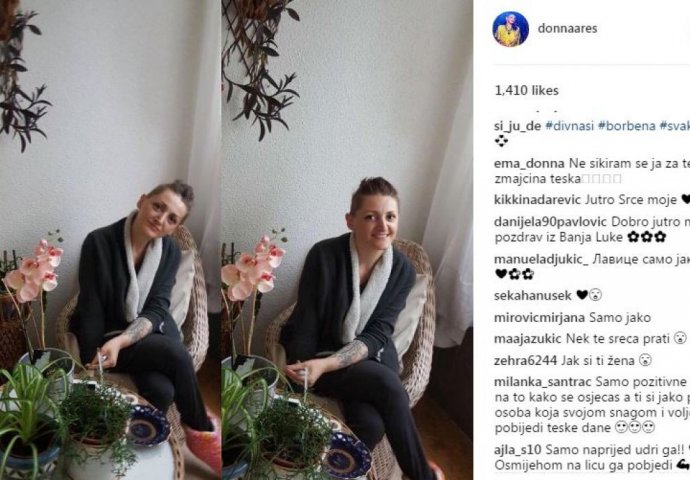Visit the danijela90pavlovic profile

[x=550, y=222]
